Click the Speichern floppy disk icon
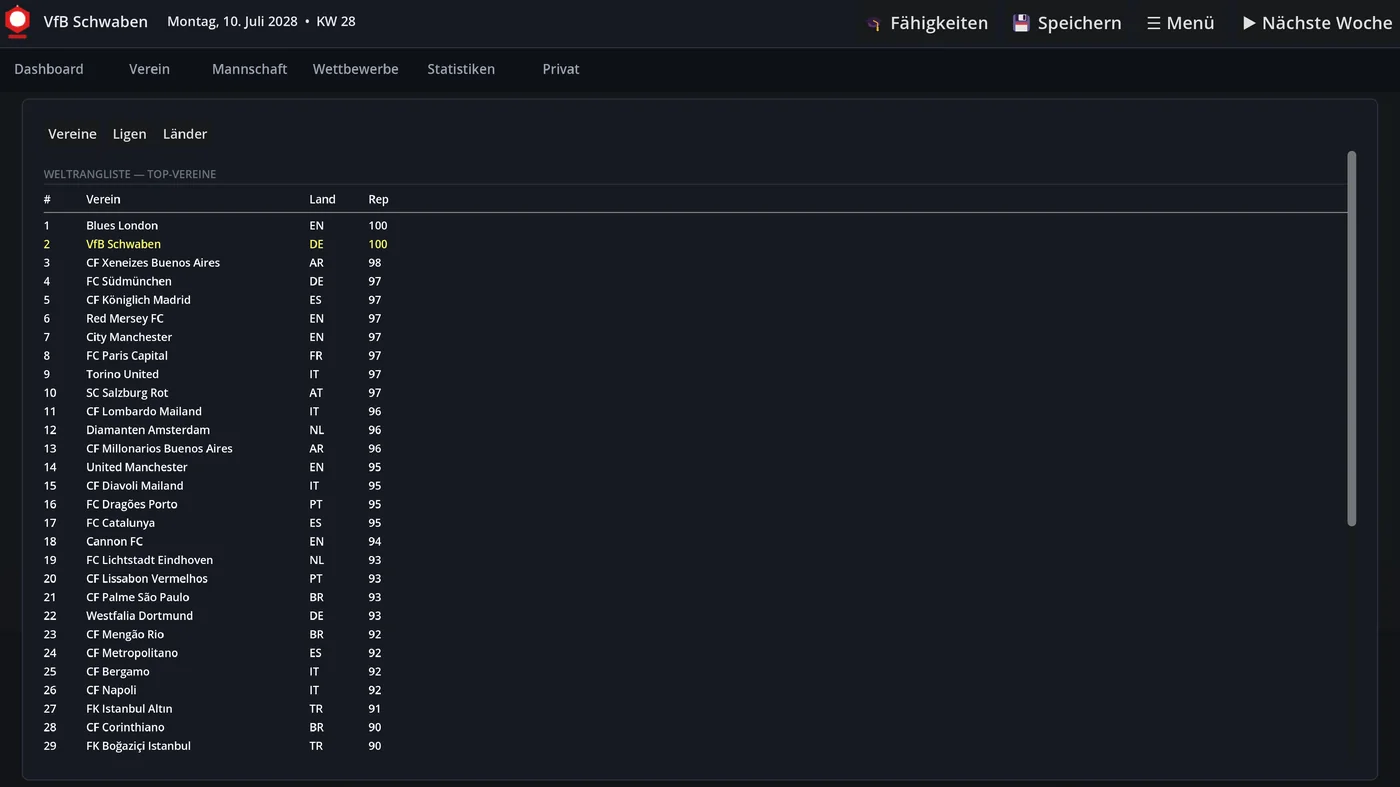This screenshot has width=1400, height=787. click(1021, 23)
